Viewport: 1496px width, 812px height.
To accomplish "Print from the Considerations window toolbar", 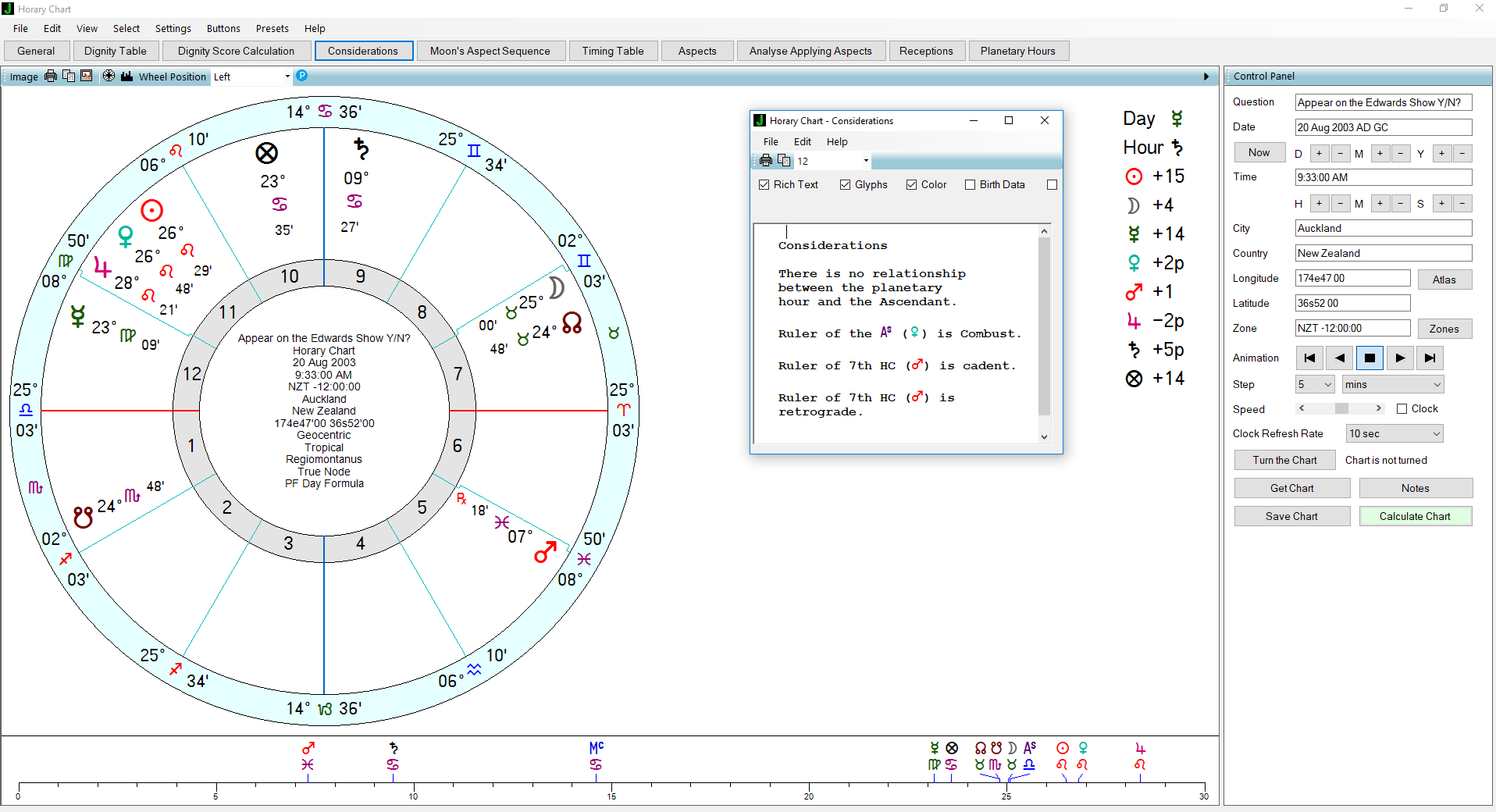I will tap(766, 160).
